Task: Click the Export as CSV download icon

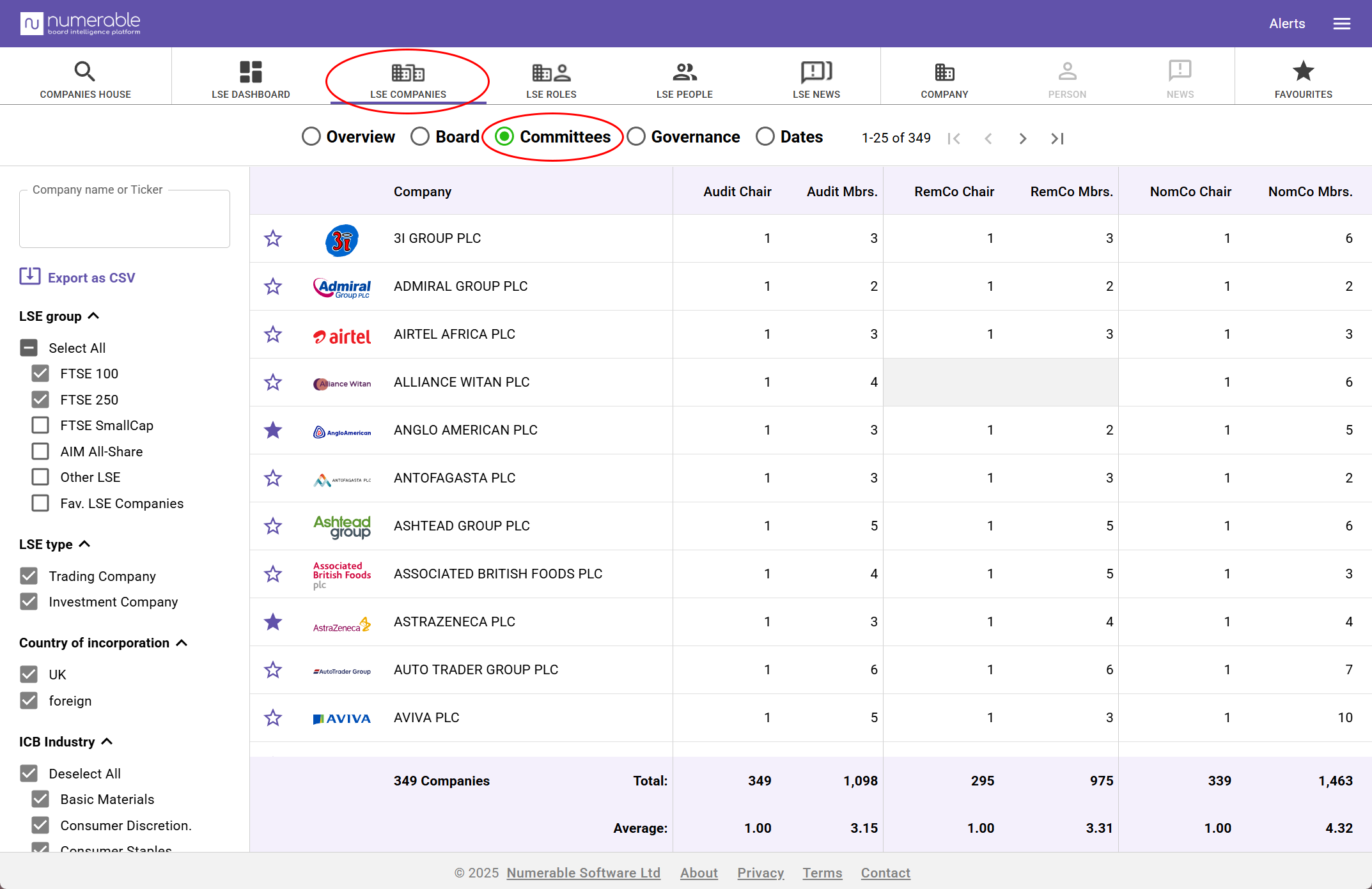Action: tap(30, 277)
